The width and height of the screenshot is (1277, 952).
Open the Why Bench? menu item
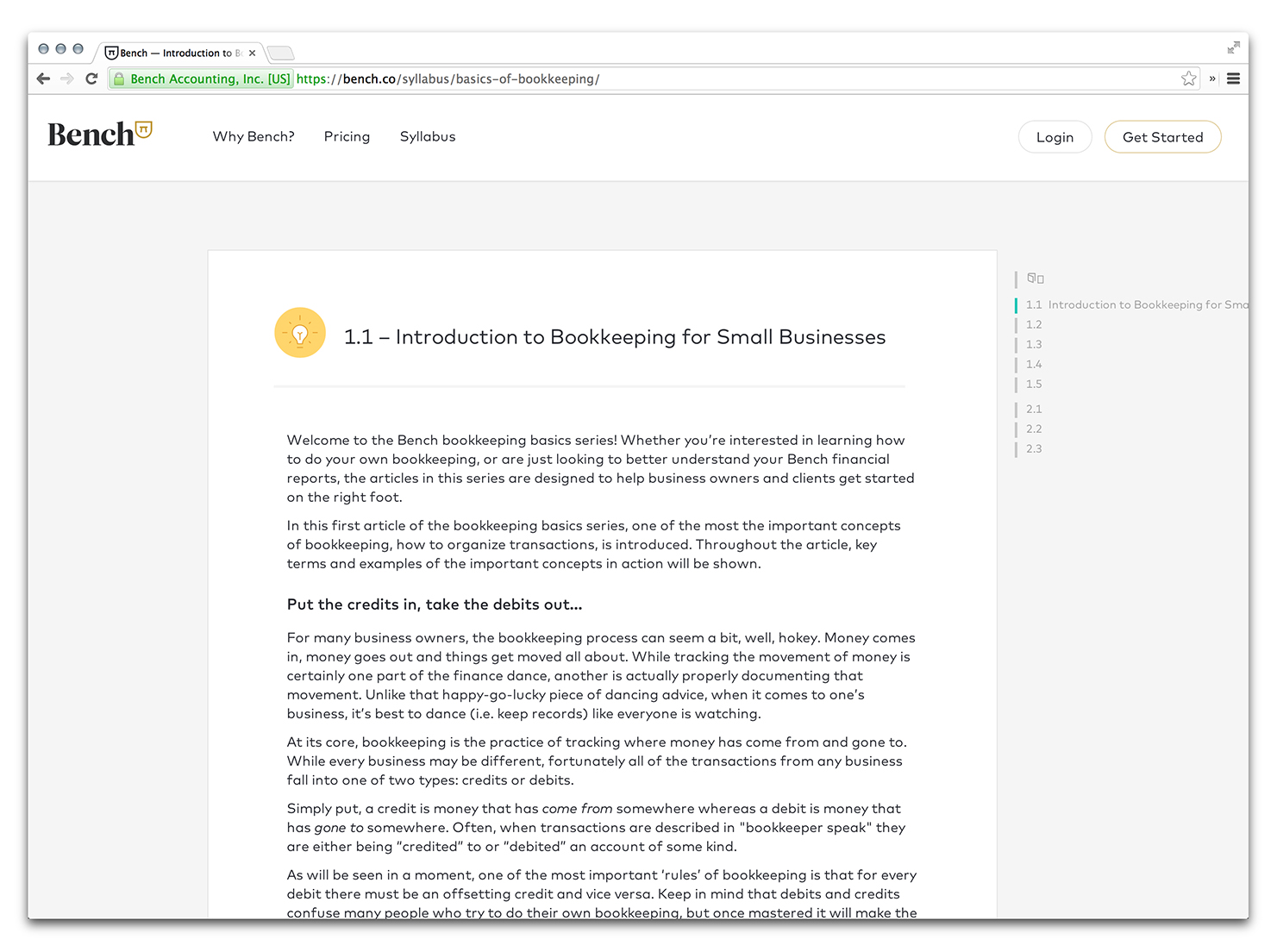[x=254, y=136]
